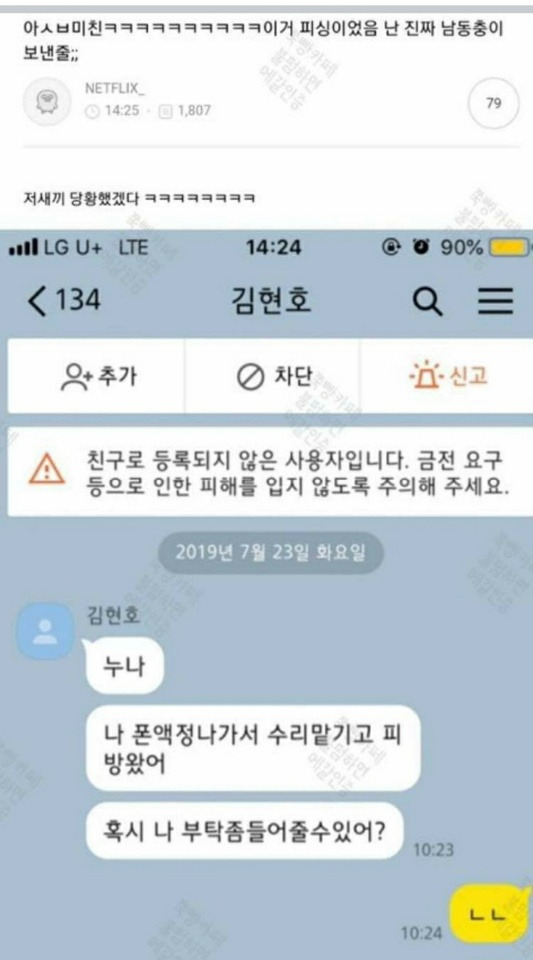The image size is (533, 960).
Task: Click the orange warning triangle icon
Action: tap(47, 470)
